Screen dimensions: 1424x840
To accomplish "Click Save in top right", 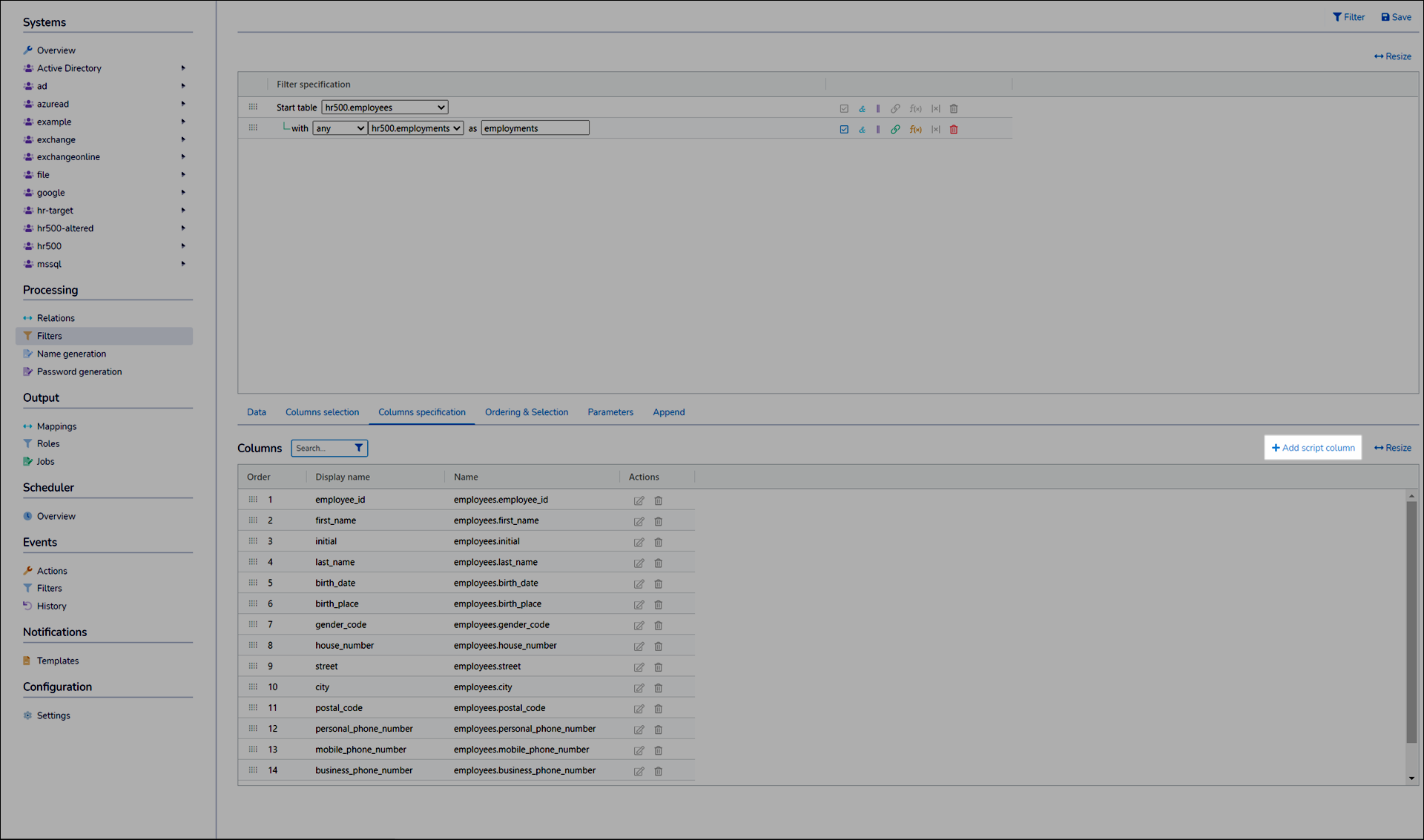I will pyautogui.click(x=1395, y=17).
